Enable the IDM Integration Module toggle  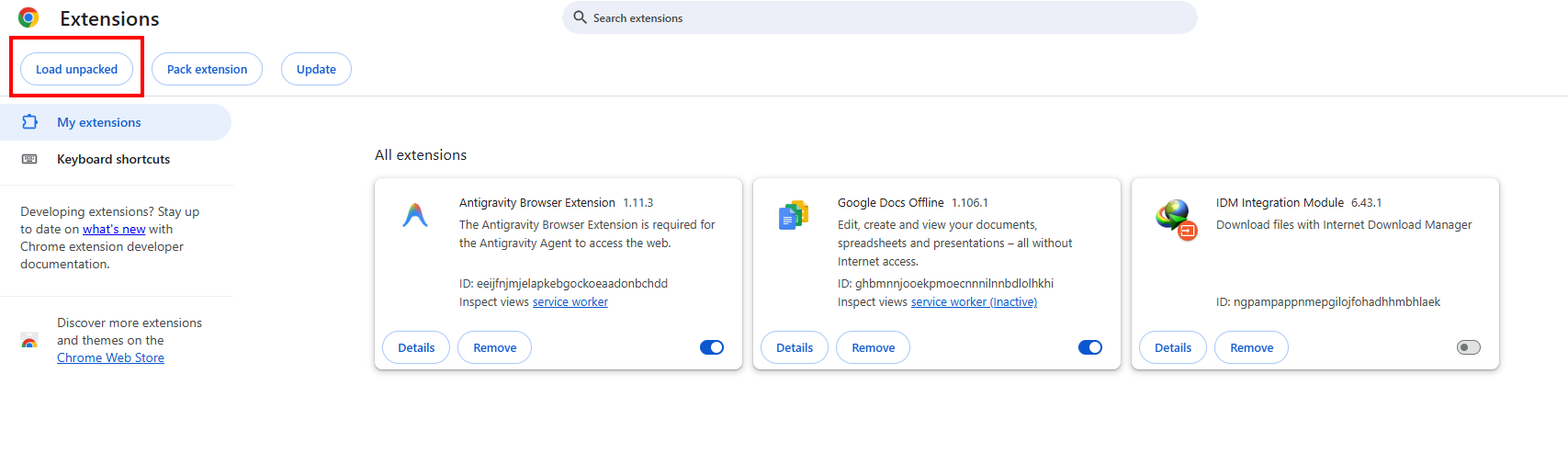[1469, 347]
